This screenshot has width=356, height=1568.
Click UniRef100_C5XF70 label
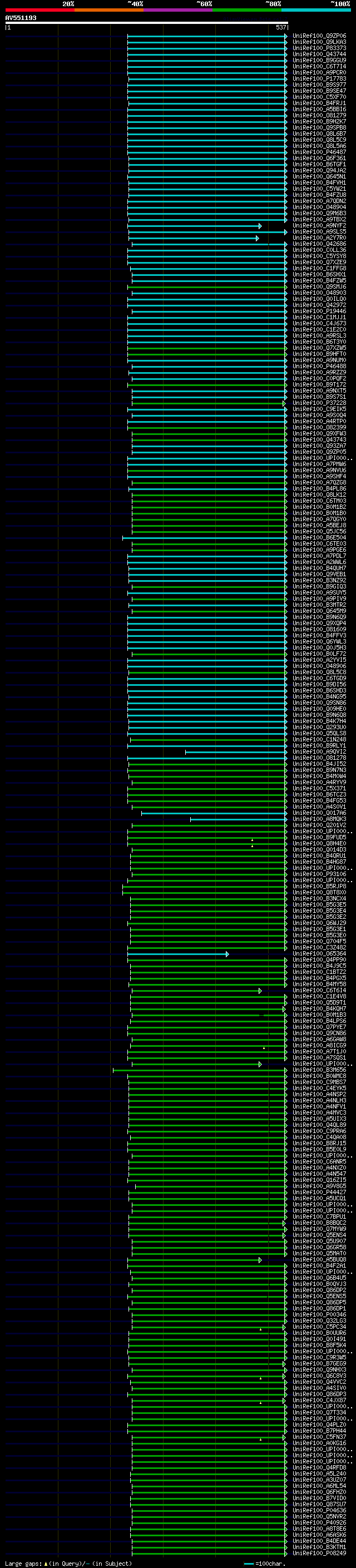click(x=319, y=97)
